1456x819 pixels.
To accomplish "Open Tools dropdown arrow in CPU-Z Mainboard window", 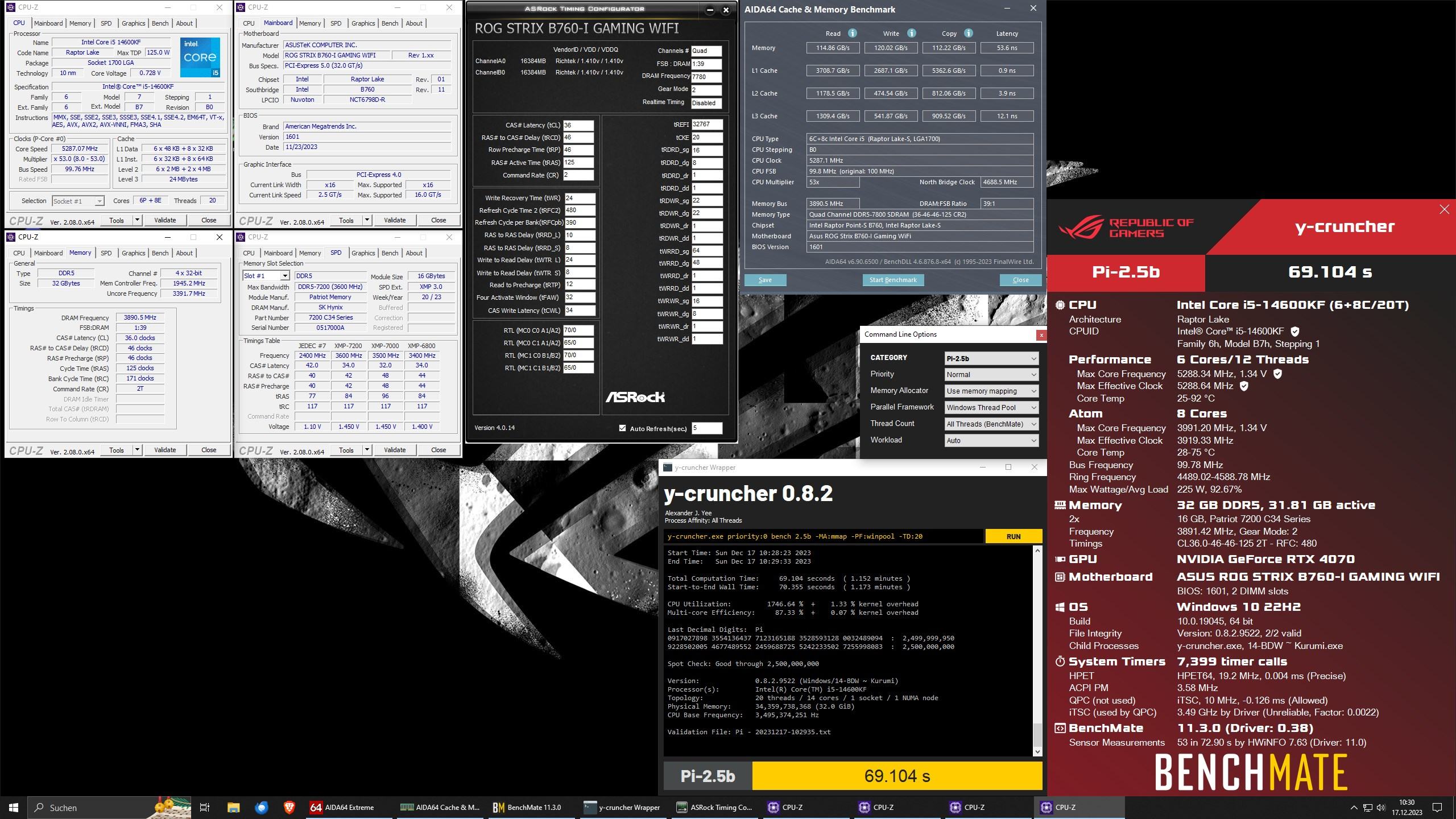I will coord(367,220).
